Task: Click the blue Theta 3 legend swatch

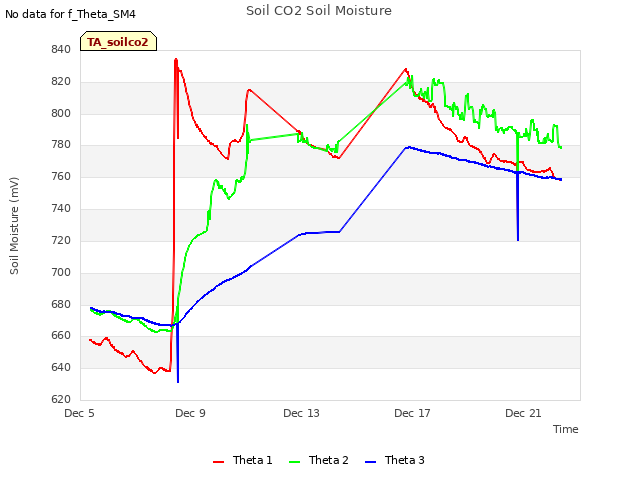Action: (371, 462)
